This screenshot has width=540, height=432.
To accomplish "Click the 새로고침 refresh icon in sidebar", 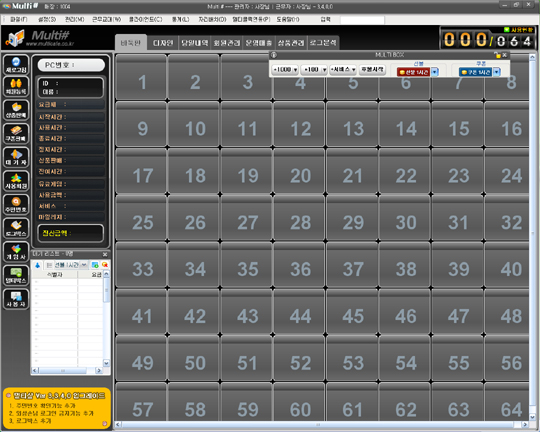I will pyautogui.click(x=16, y=64).
